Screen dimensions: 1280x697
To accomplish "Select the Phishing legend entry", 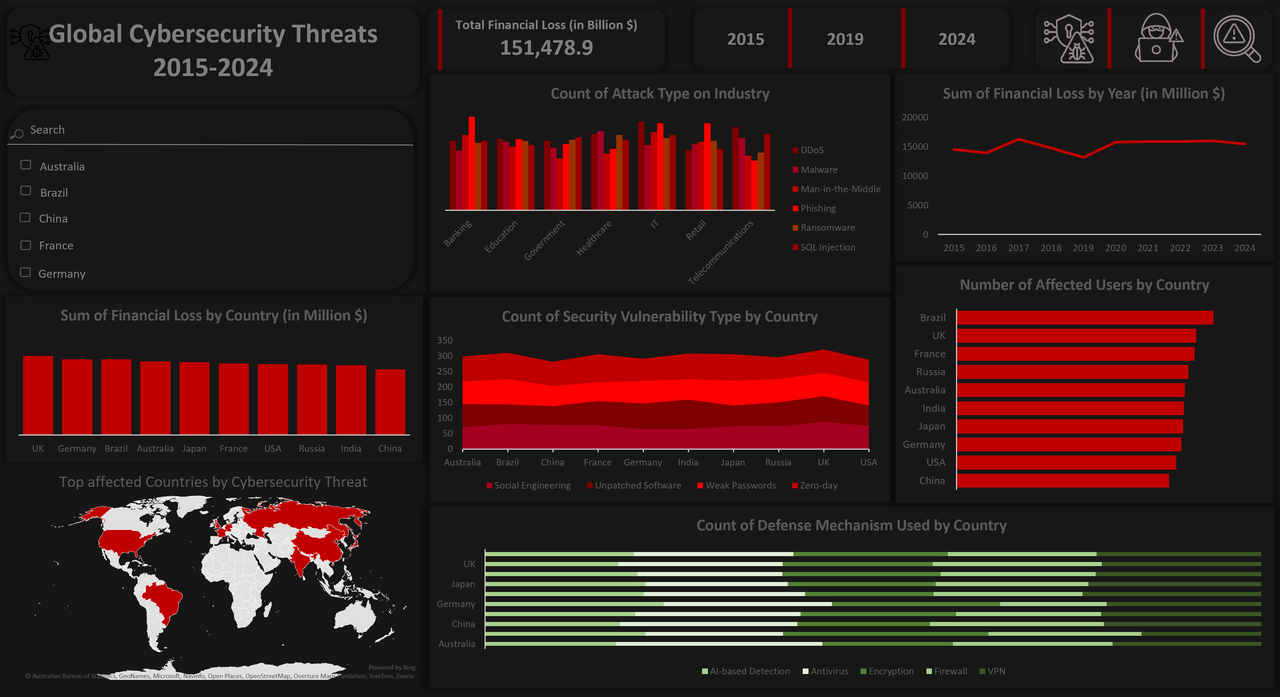I will pyautogui.click(x=814, y=208).
